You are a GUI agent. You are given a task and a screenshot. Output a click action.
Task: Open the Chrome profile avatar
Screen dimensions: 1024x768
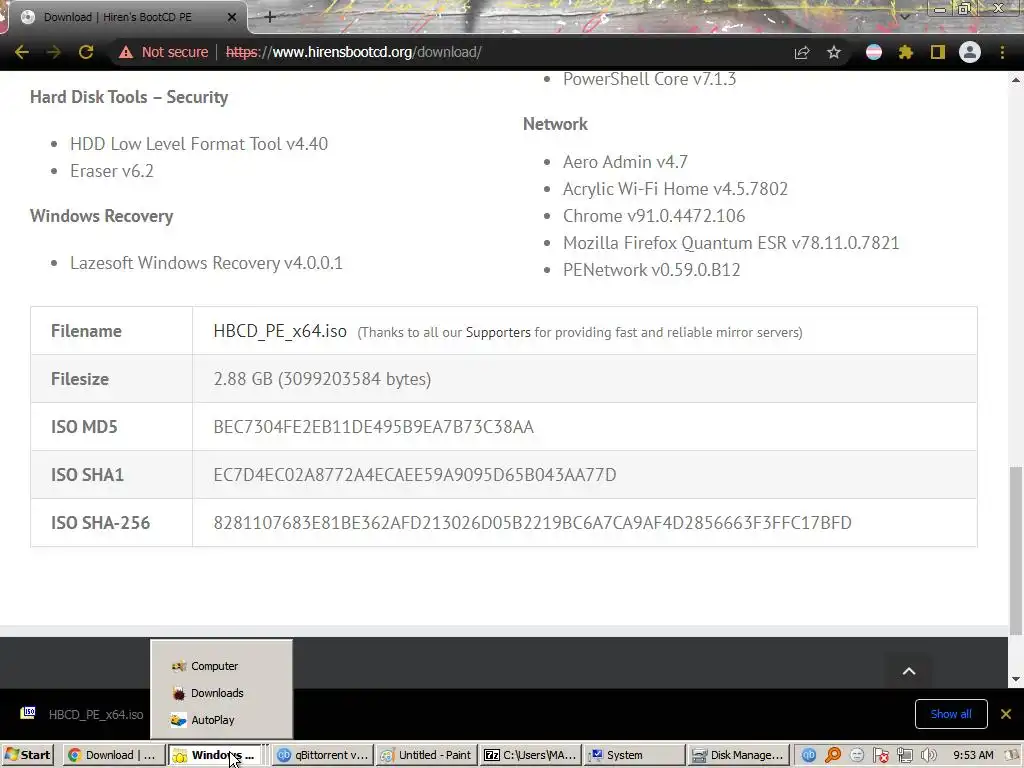pyautogui.click(x=970, y=52)
